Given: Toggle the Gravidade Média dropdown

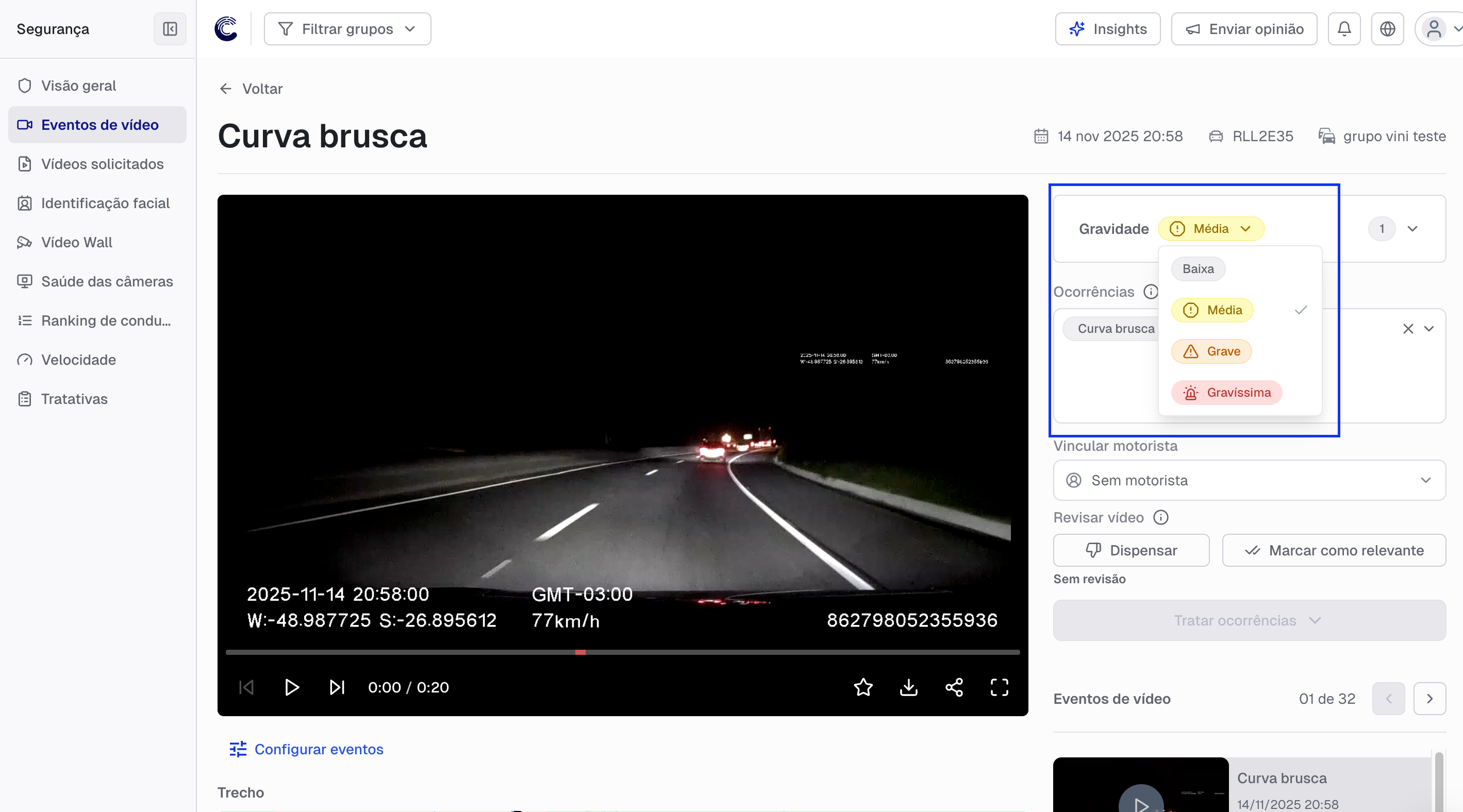Looking at the screenshot, I should tap(1210, 229).
